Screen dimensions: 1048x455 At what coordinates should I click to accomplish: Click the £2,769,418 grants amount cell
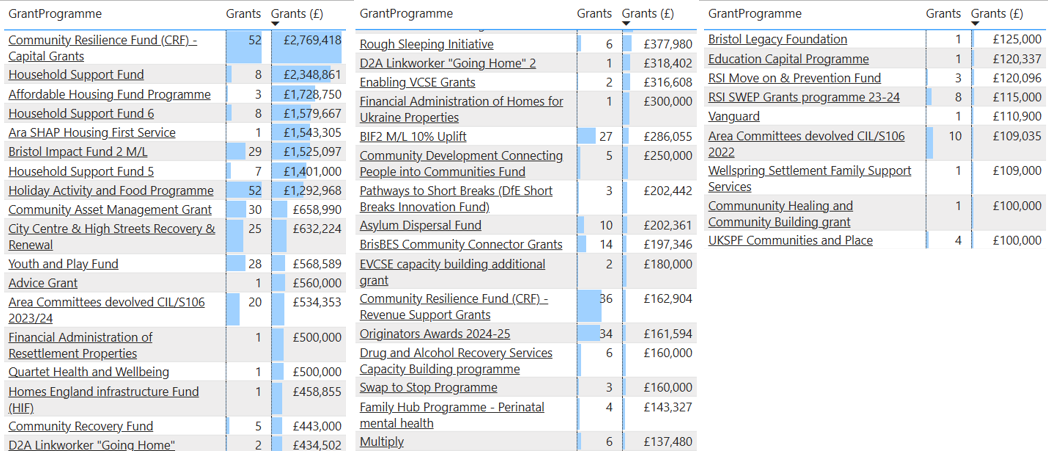pos(311,40)
